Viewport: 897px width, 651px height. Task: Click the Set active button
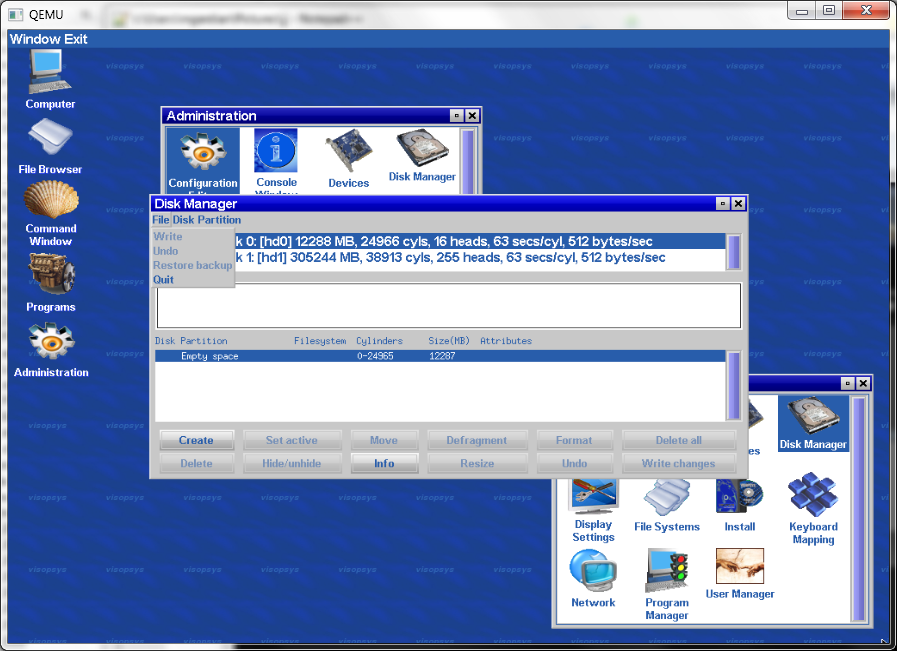click(292, 440)
